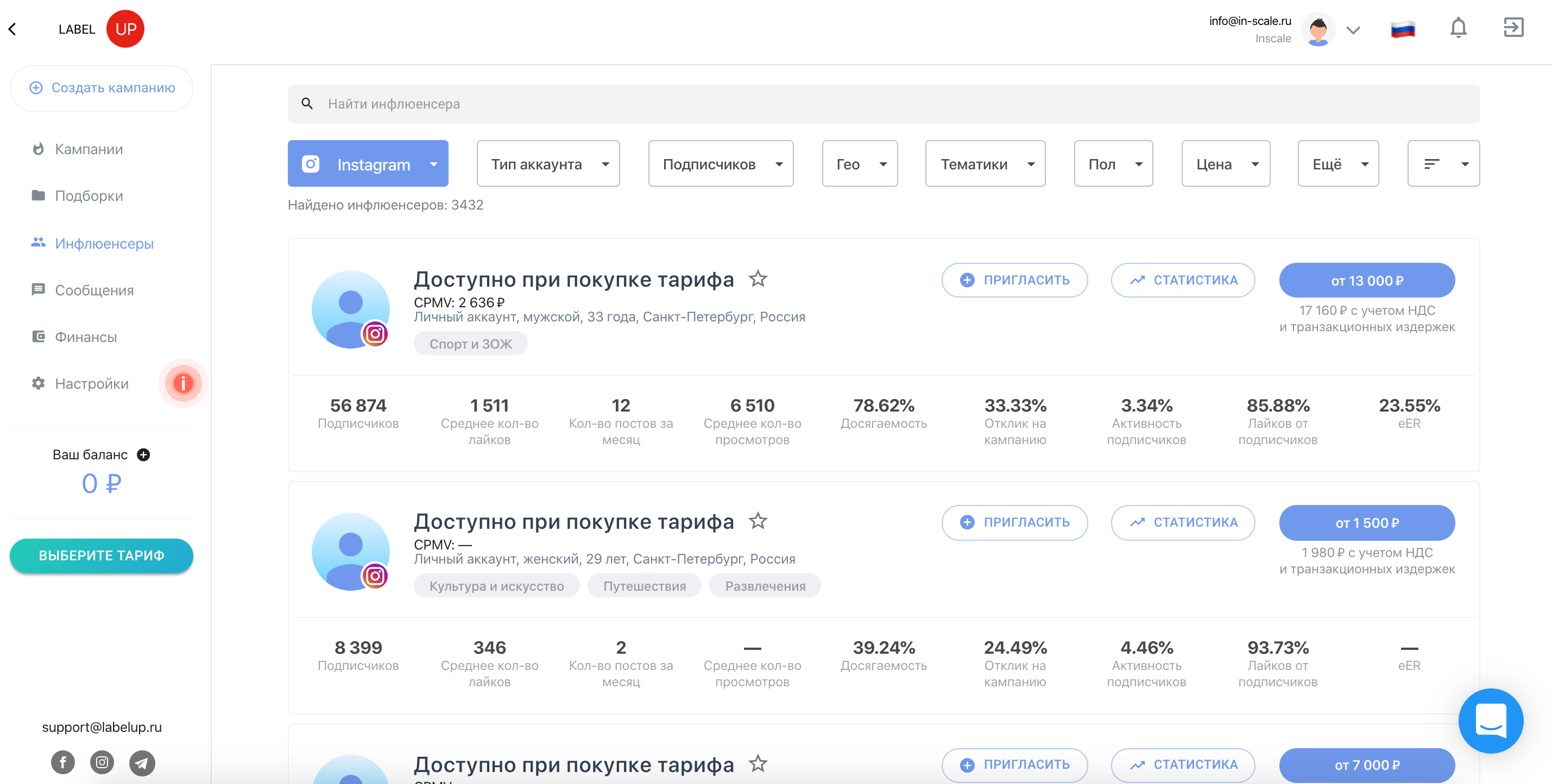
Task: Click ПРИГЛАСИТЬ for the Спорт и ЗОЖ influencer
Action: click(1014, 280)
